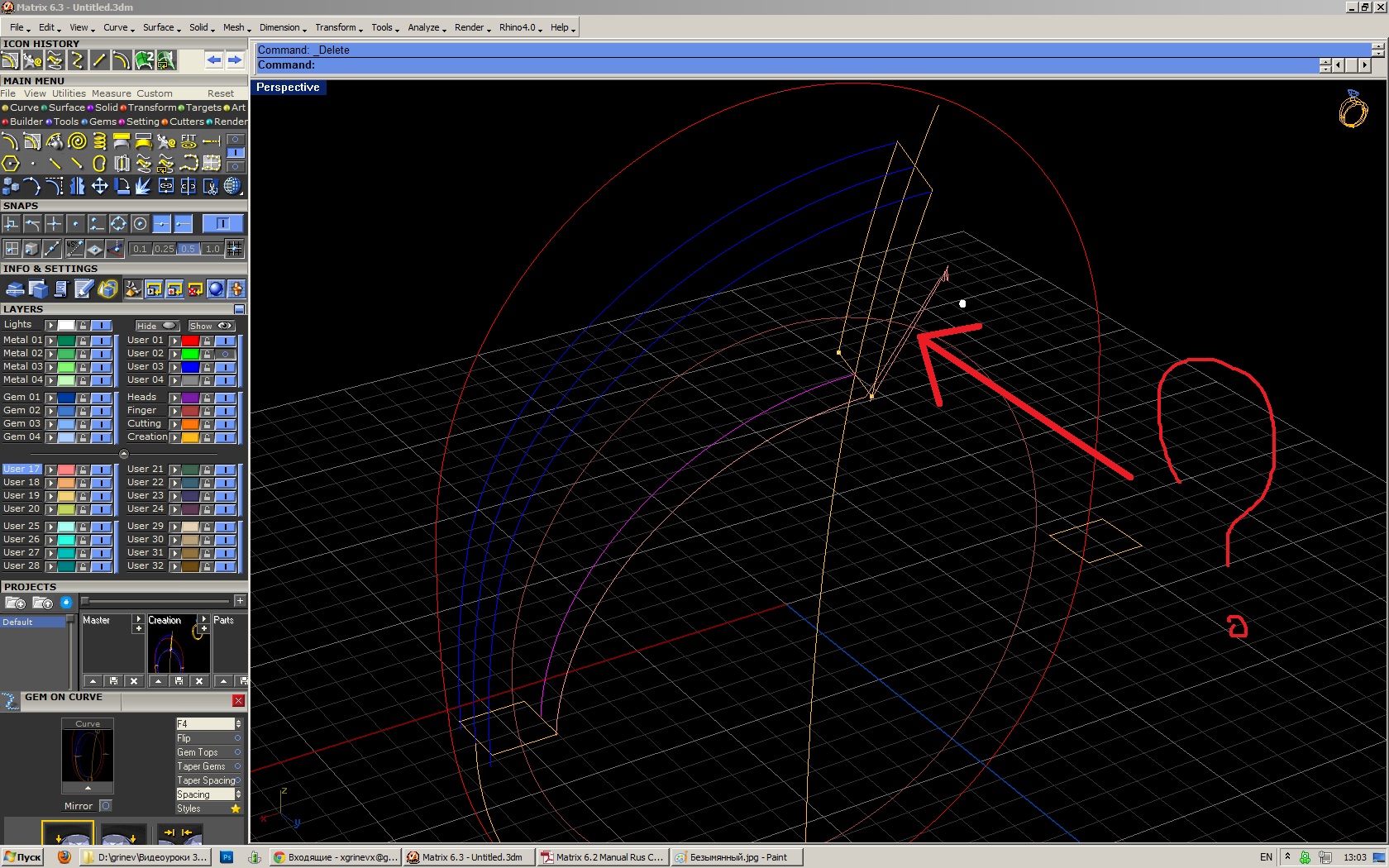Click the helix spring curve icon

pos(99,141)
